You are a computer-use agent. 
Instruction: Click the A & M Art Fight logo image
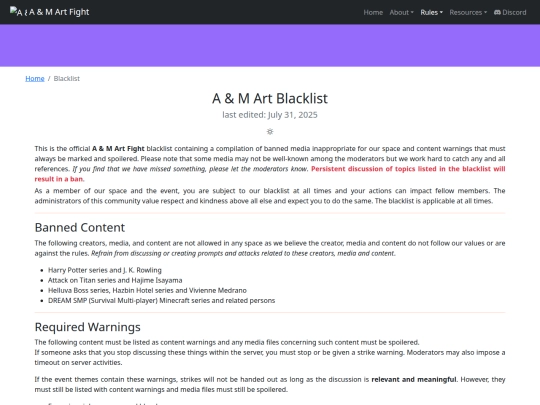click(x=19, y=12)
